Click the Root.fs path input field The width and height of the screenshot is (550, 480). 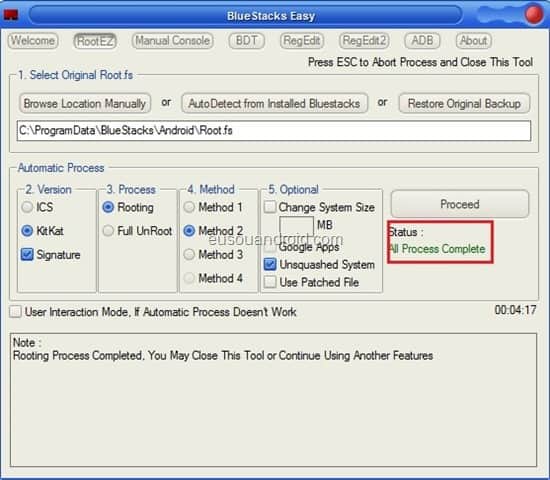274,131
